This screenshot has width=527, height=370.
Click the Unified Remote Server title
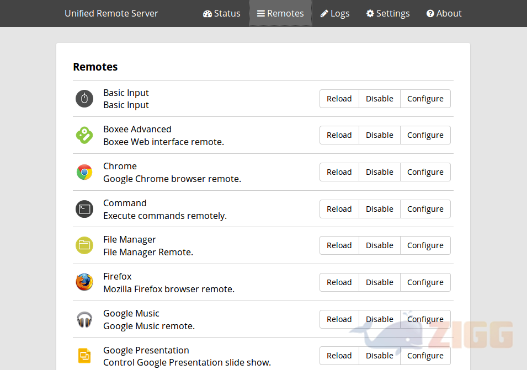tap(111, 13)
